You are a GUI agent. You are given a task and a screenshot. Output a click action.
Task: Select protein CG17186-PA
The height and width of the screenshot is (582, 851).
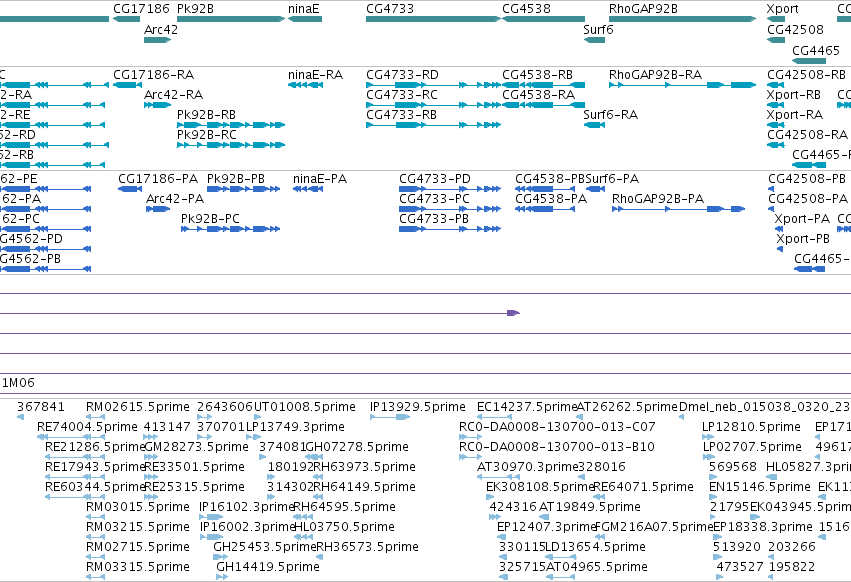(x=158, y=179)
